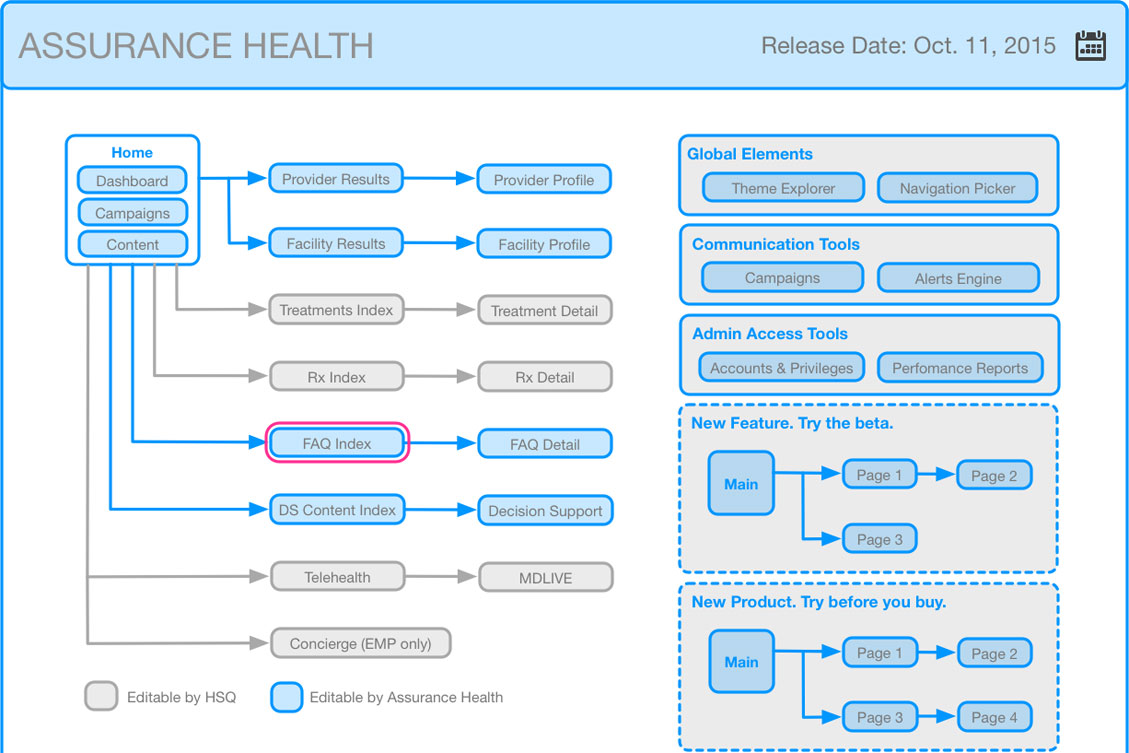This screenshot has height=753, width=1129.
Task: Select Page 1 in the New Product box
Action: pyautogui.click(x=880, y=653)
